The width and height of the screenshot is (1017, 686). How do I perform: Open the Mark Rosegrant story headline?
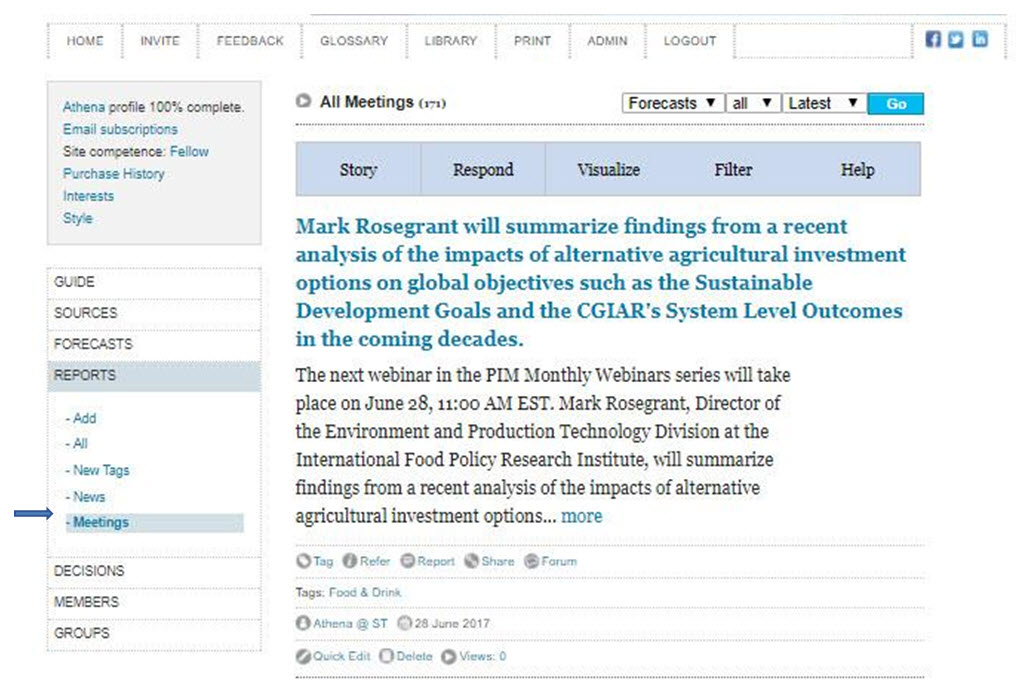tap(601, 283)
